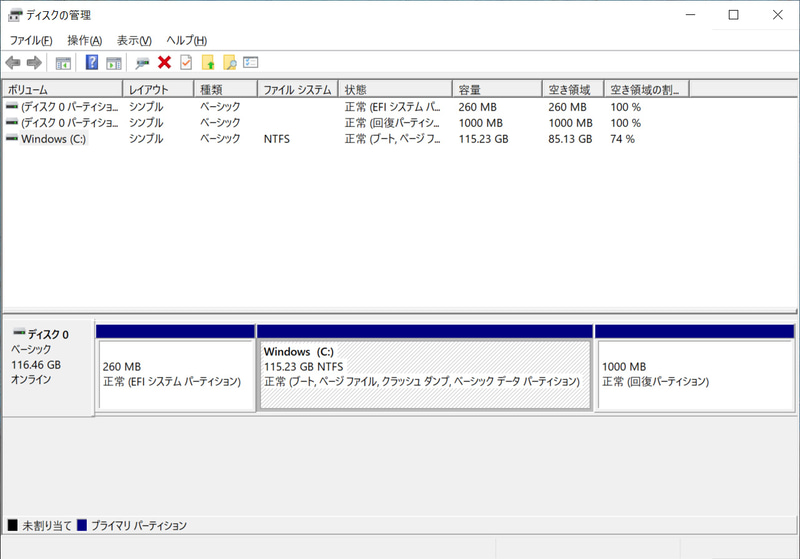
Task: Select the 1000 MB recovery partition block
Action: pyautogui.click(x=695, y=367)
